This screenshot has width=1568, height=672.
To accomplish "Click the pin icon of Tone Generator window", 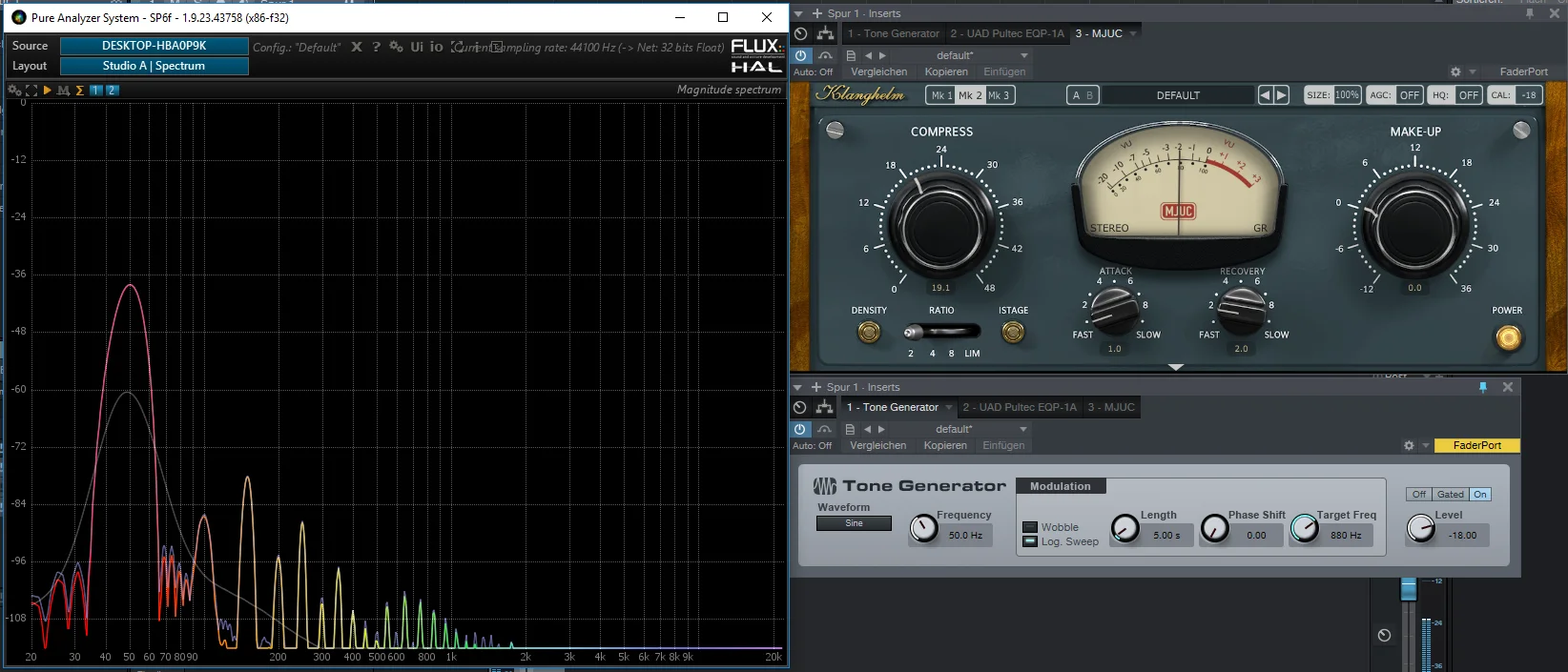I will pyautogui.click(x=1483, y=387).
